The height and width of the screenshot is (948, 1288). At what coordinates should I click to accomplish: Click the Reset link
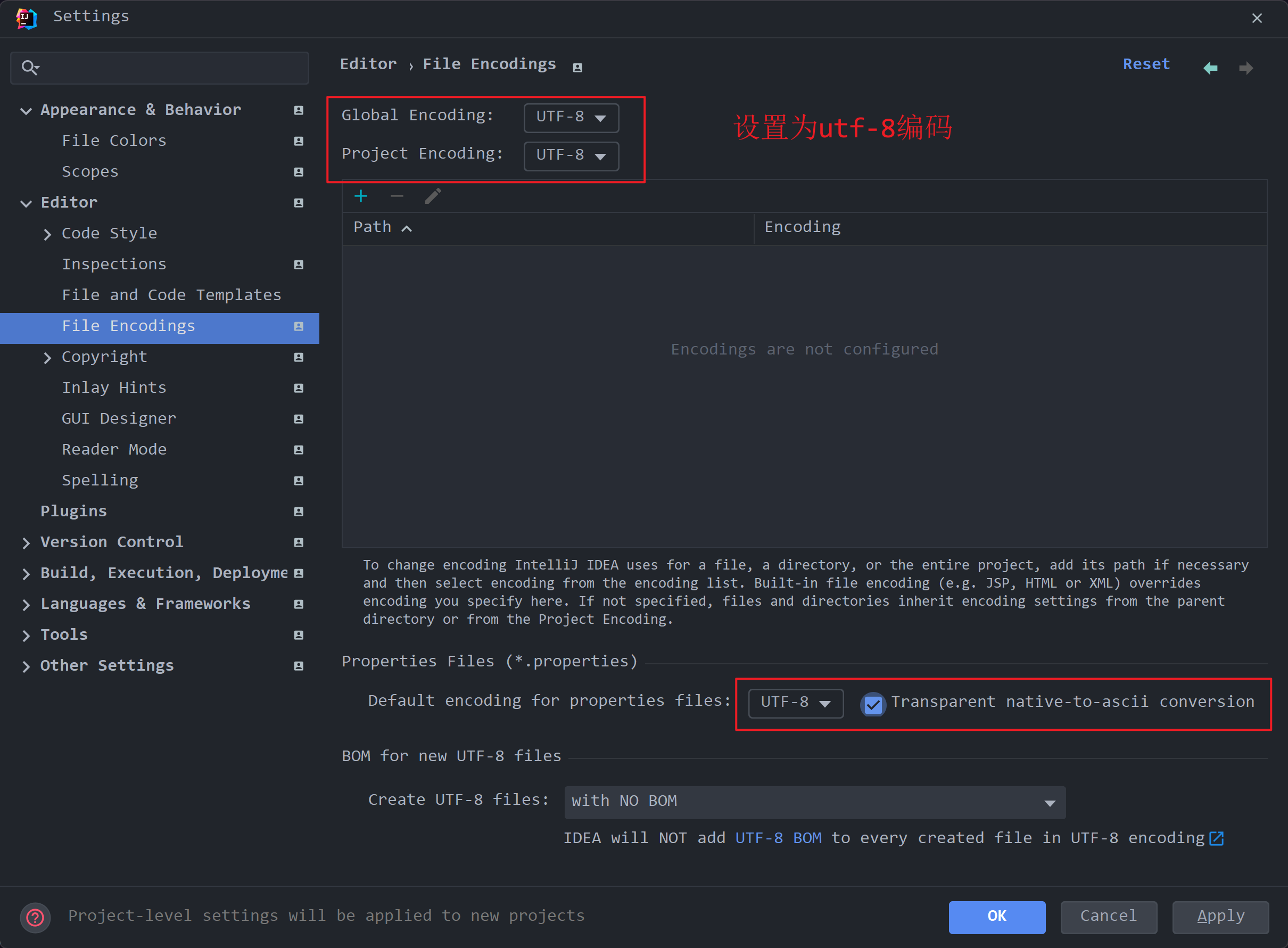point(1145,64)
